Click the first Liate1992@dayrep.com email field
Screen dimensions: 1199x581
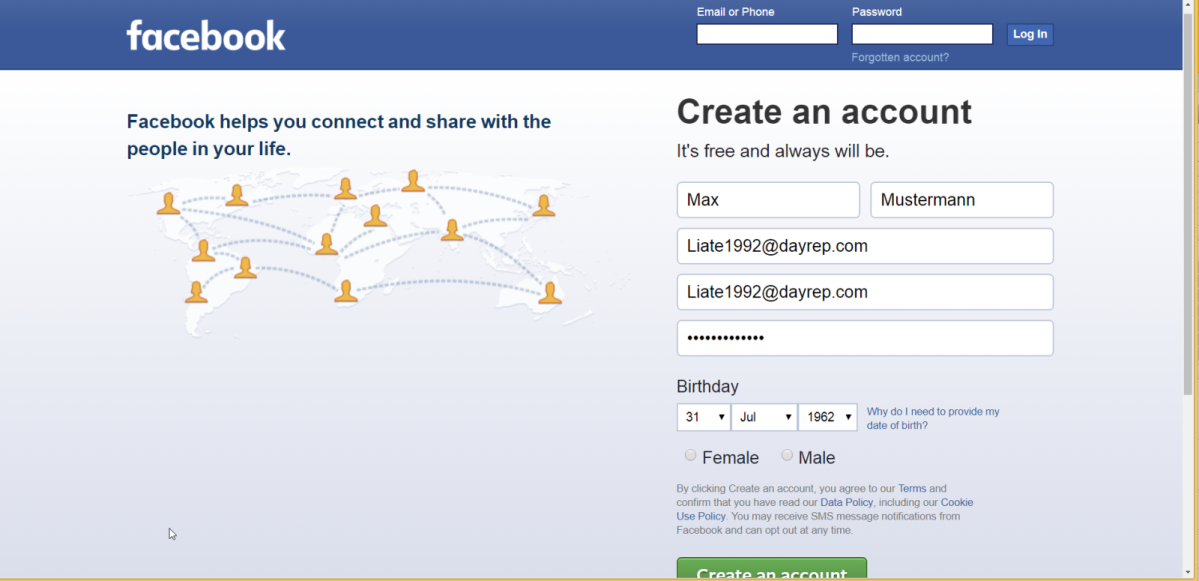click(865, 246)
